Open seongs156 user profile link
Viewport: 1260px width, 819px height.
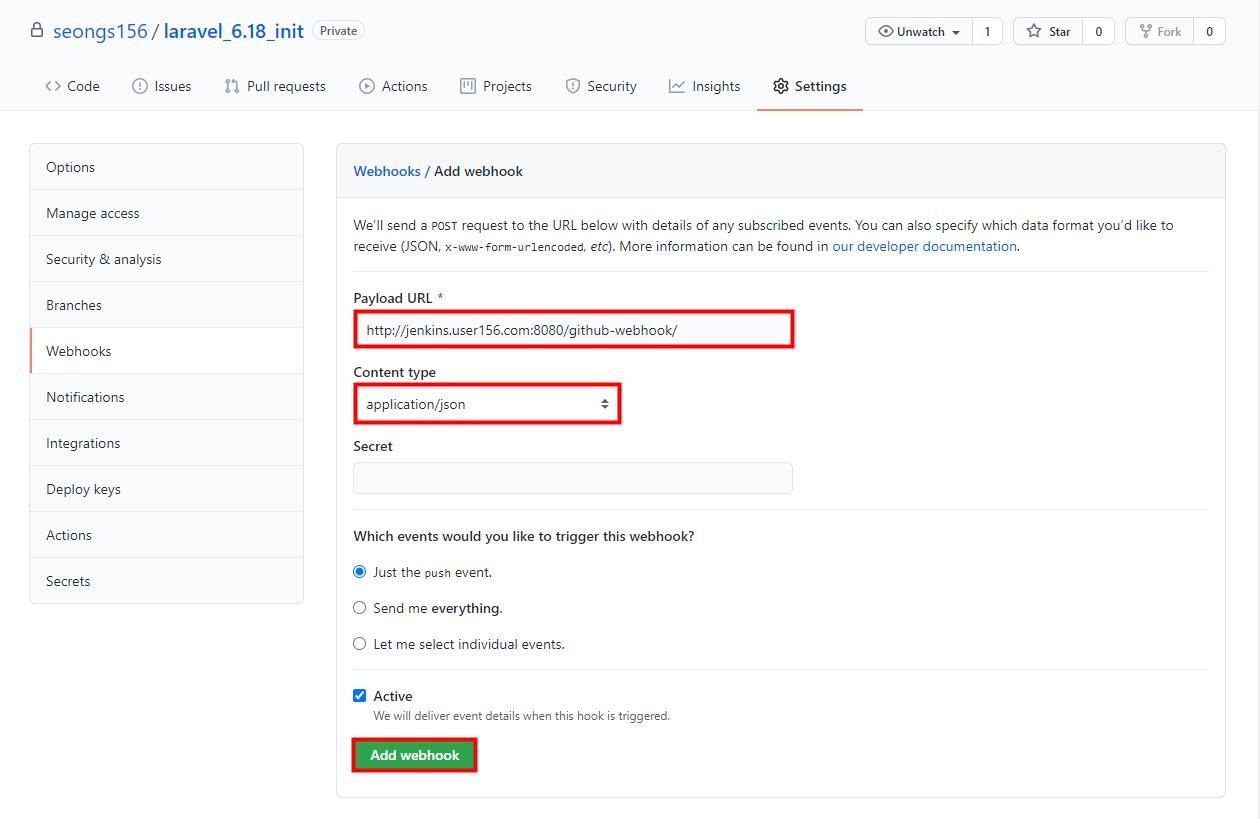[100, 31]
